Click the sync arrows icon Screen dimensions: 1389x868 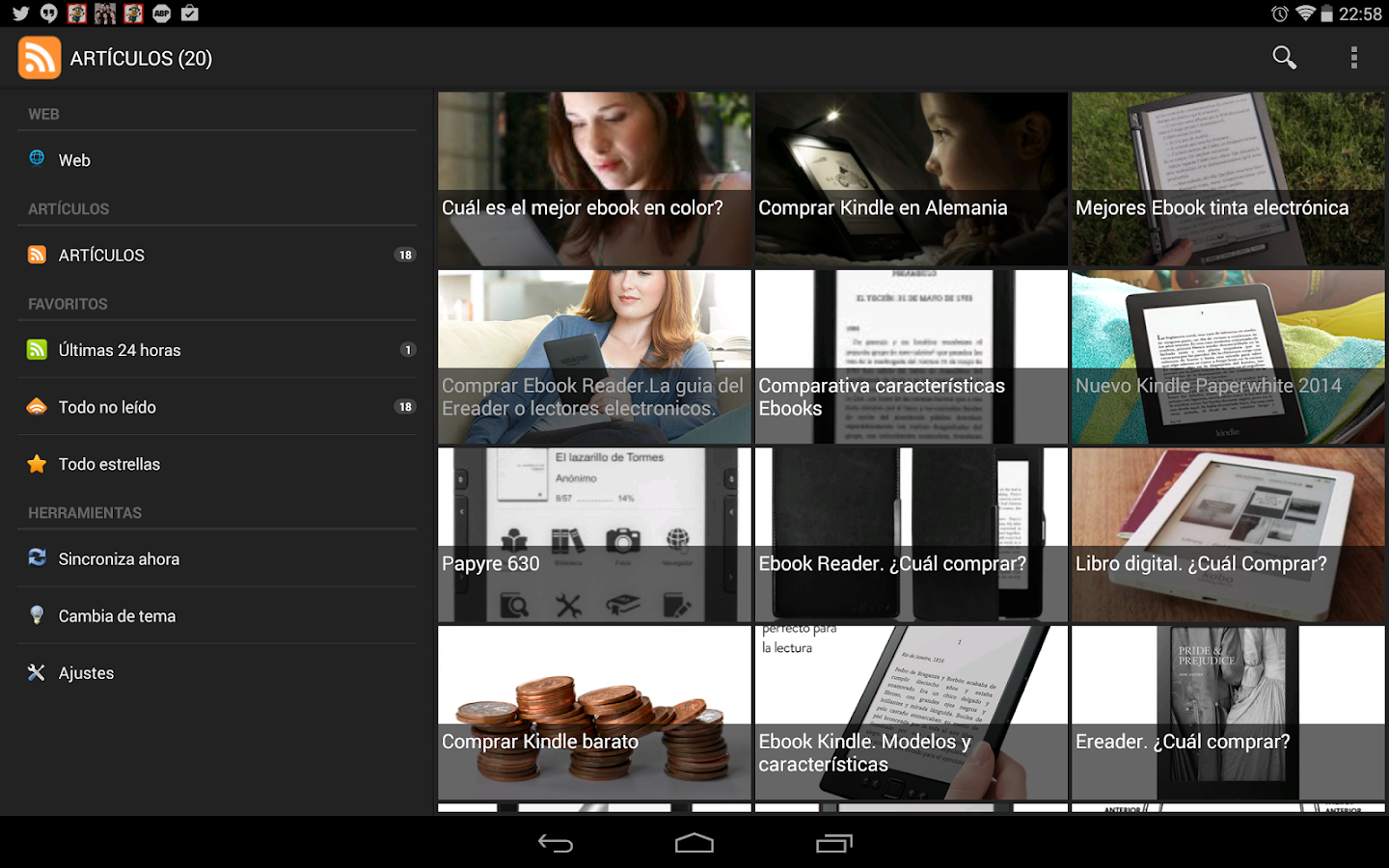click(37, 557)
